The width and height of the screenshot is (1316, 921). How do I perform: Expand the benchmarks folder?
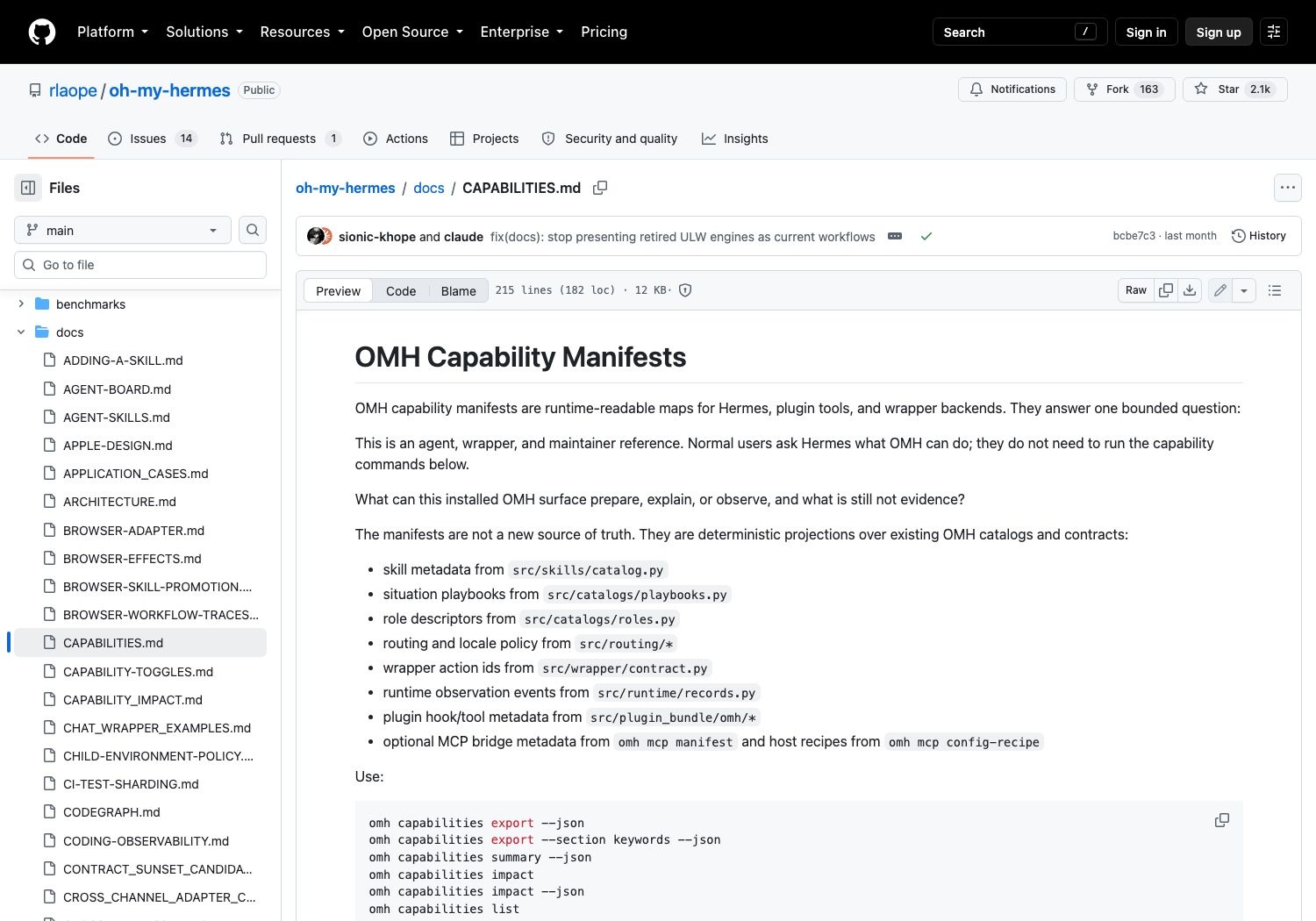point(21,303)
